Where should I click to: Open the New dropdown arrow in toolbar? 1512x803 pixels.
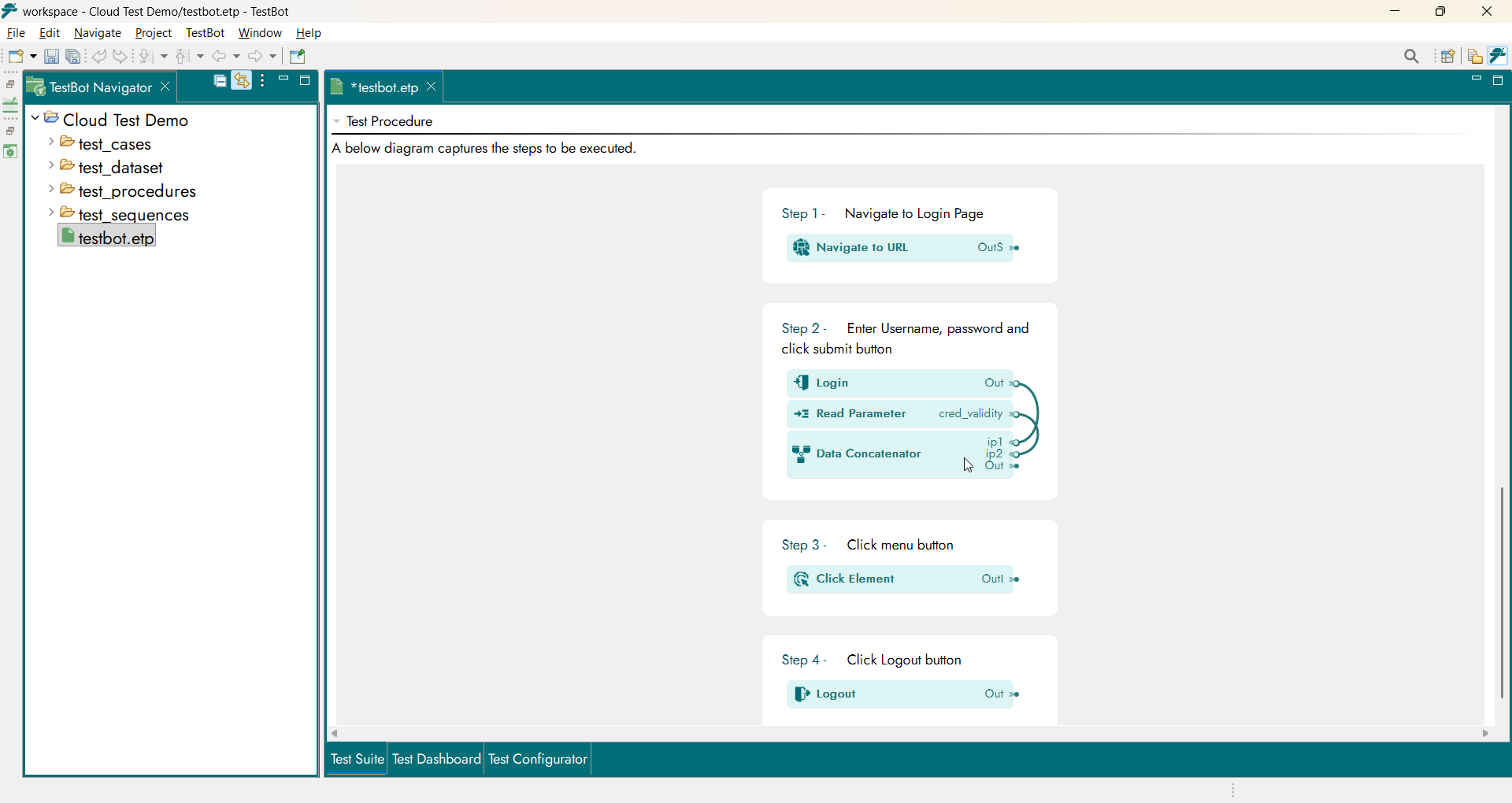click(x=33, y=57)
